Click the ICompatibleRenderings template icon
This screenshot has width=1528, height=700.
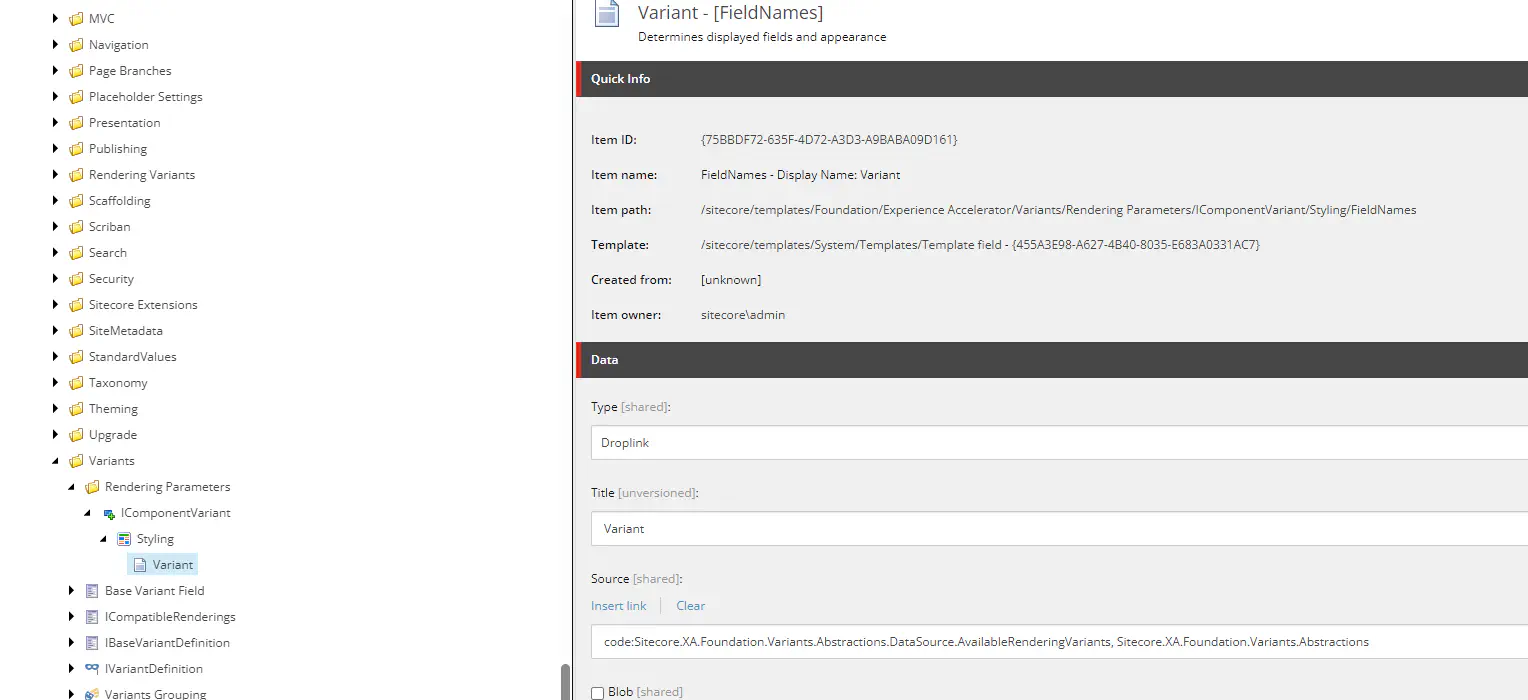point(92,617)
